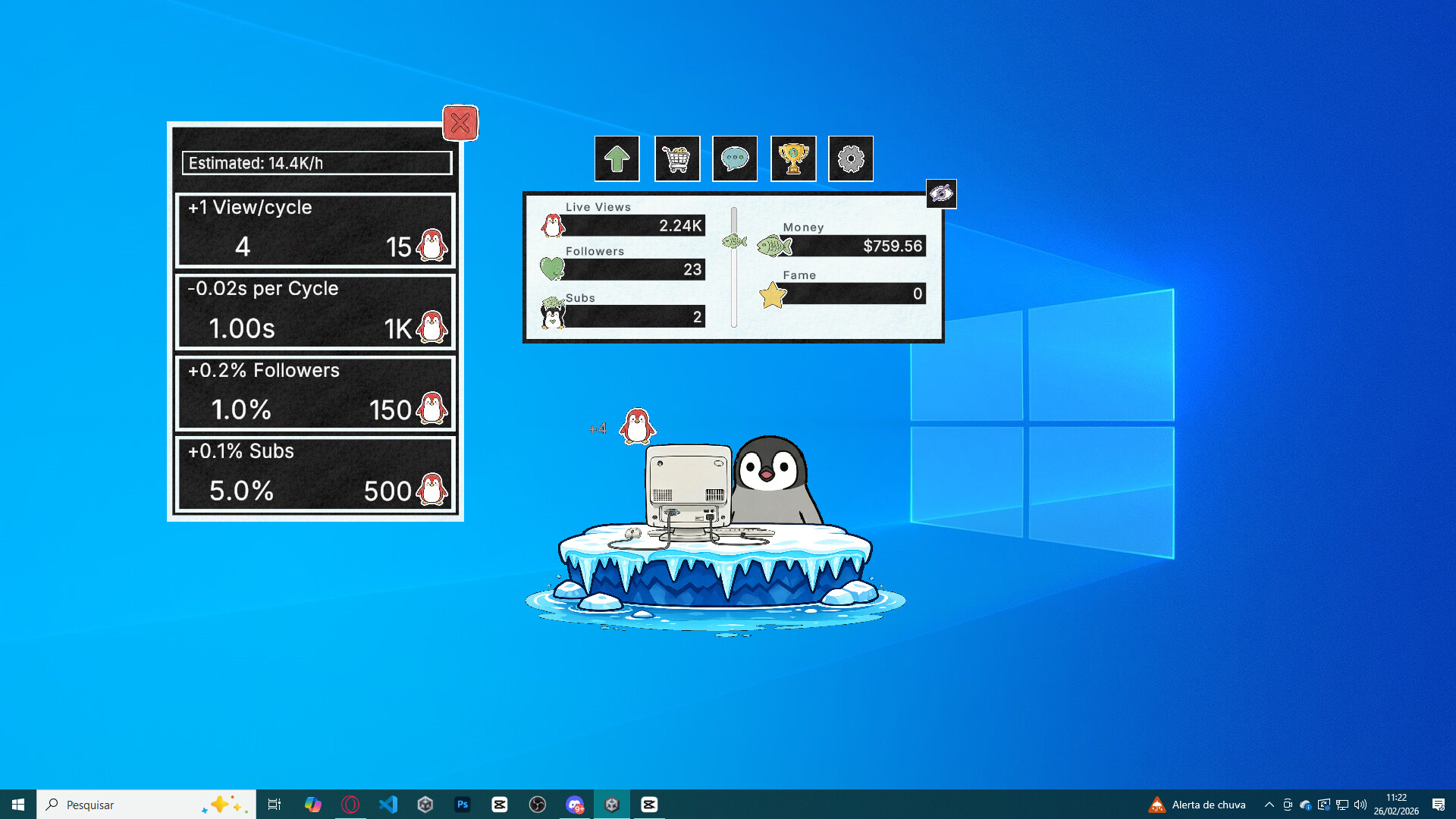Buy the -0.02s per Cycle upgrade
This screenshot has width=1456, height=819.
tap(315, 312)
